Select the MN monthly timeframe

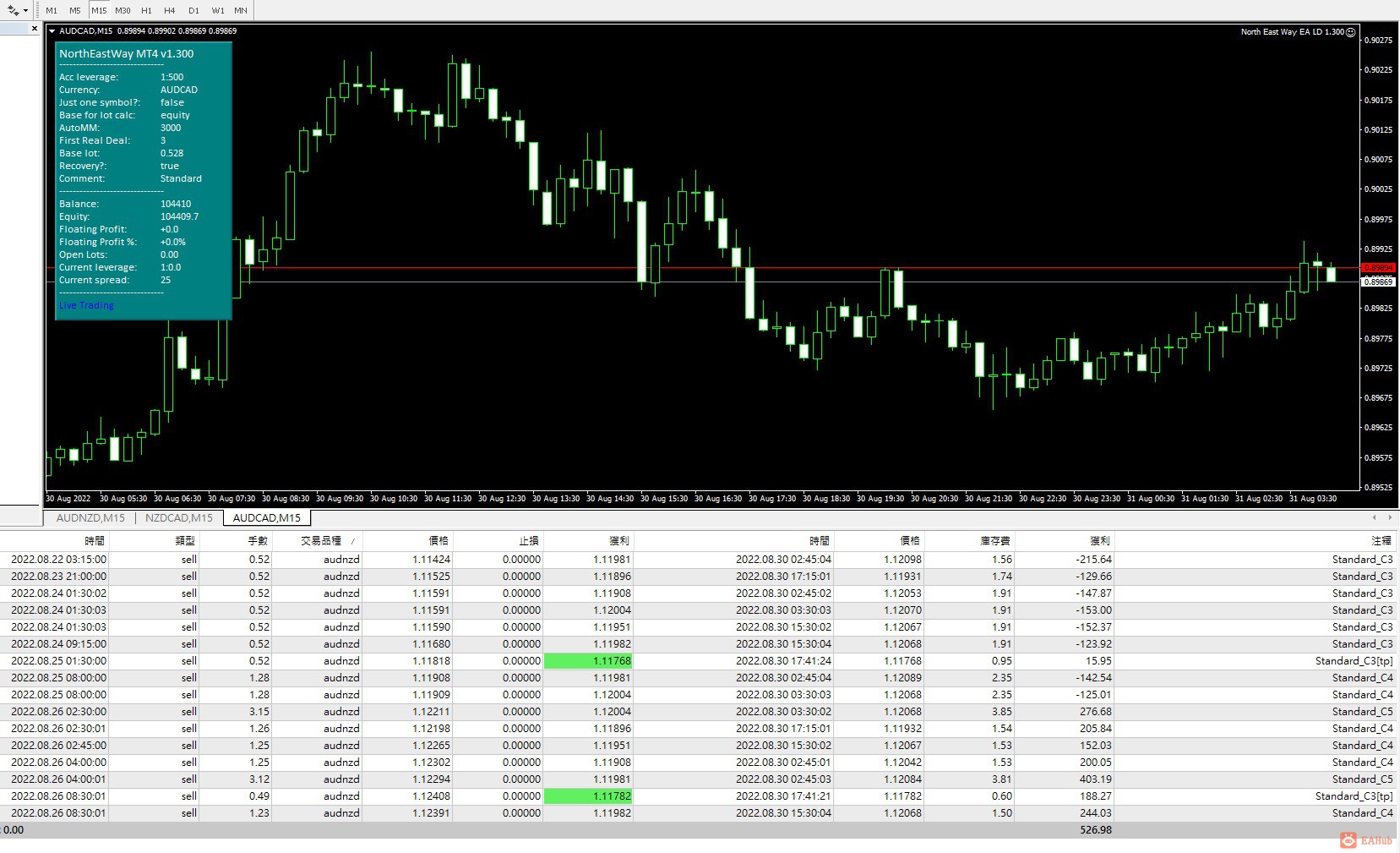pos(241,10)
